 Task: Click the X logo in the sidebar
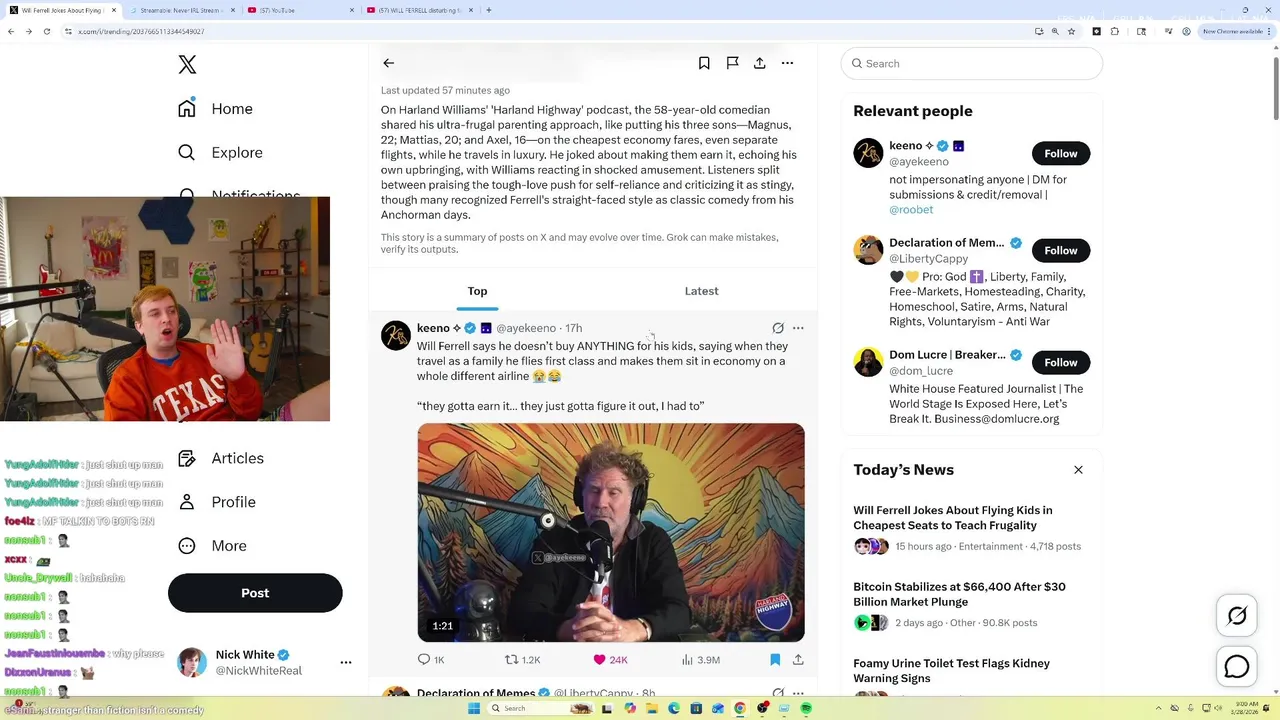[187, 65]
